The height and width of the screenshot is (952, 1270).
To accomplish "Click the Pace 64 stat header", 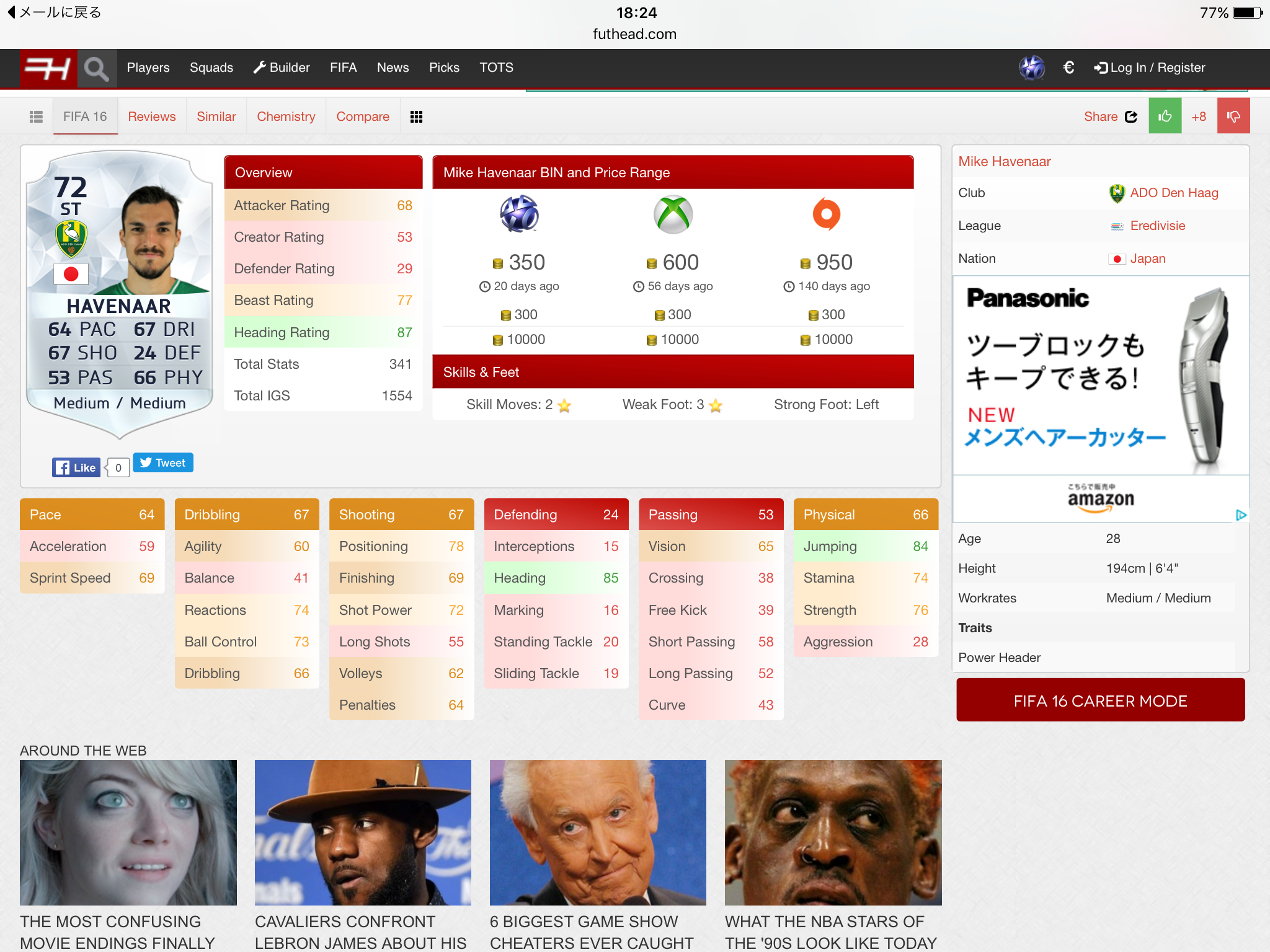I will [92, 514].
